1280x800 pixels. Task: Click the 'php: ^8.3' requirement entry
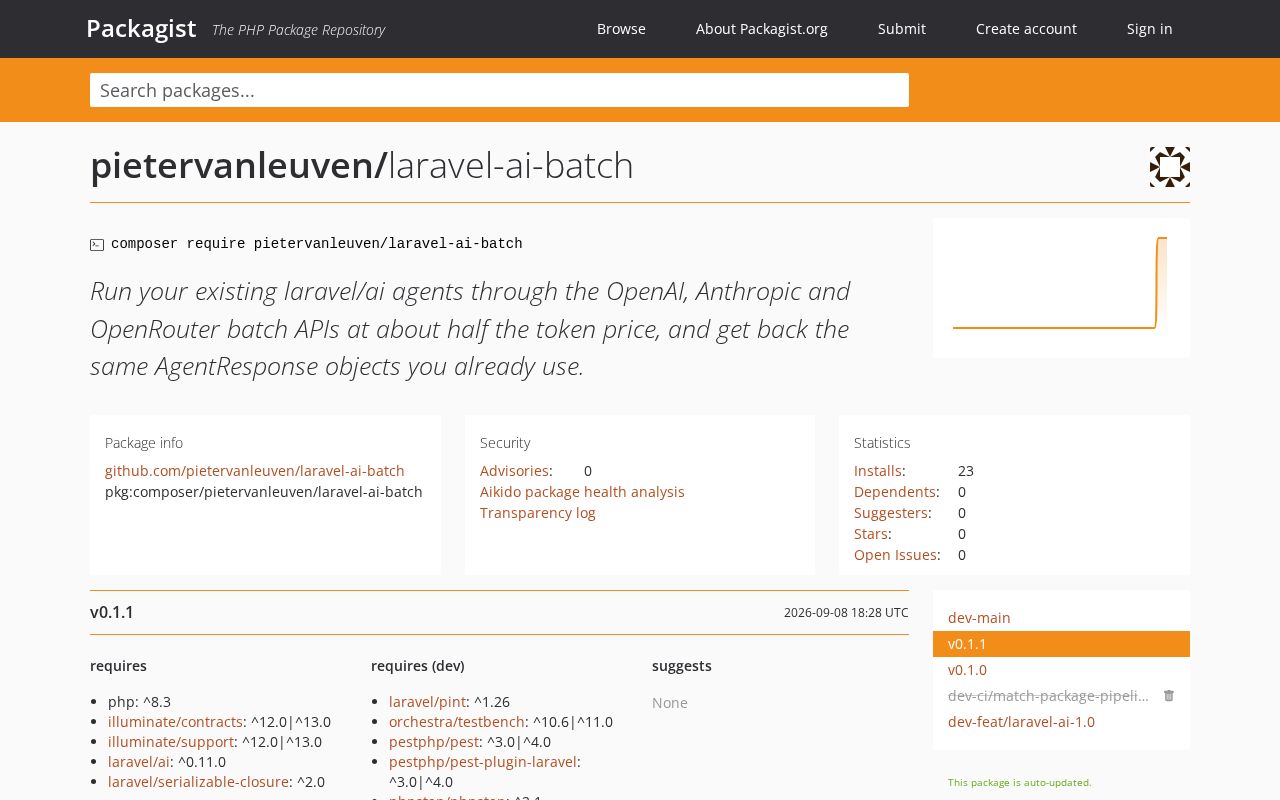[139, 702]
